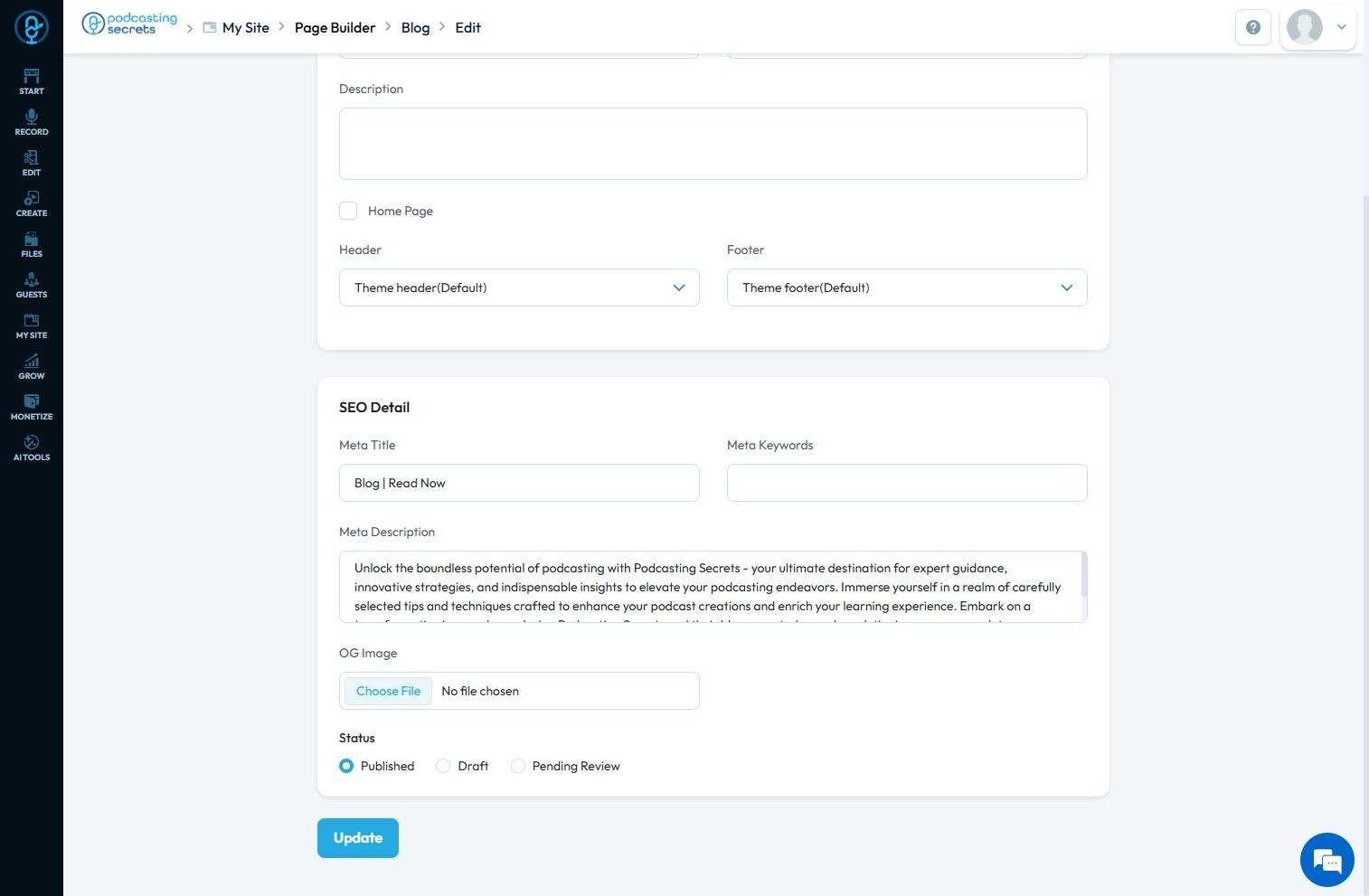The height and width of the screenshot is (896, 1369).
Task: Open the Guests section
Action: 32,285
